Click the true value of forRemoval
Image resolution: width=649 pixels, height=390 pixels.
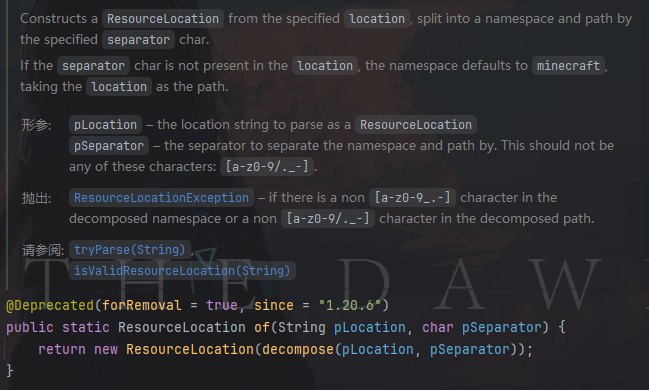(x=222, y=306)
